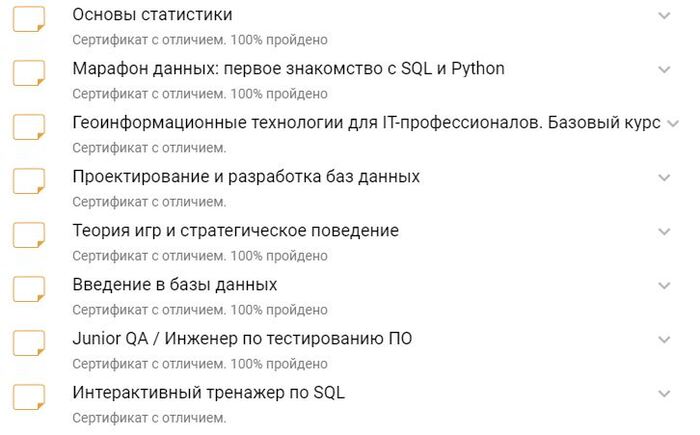Screen dimensions: 700x435
Task: Expand the Введение в базы данных chevron
Action: 664,286
